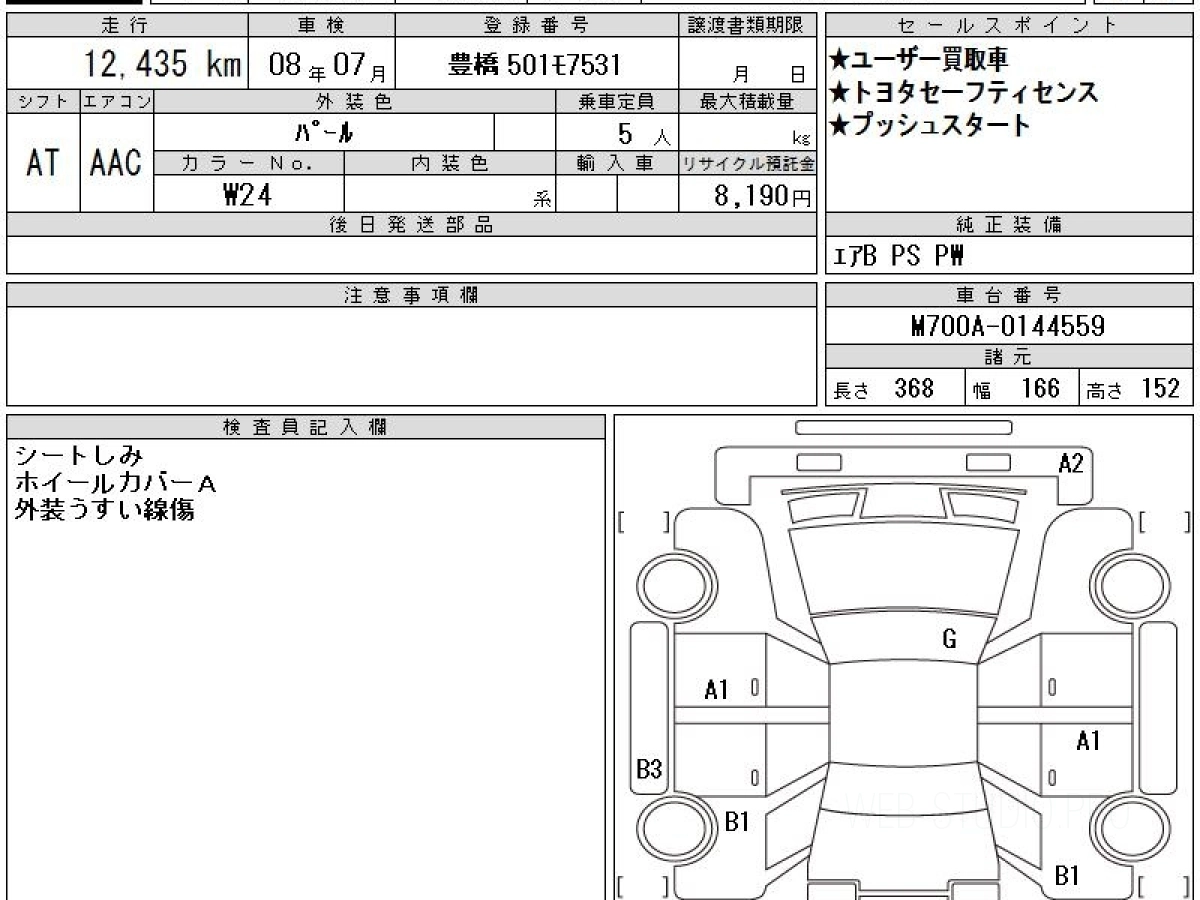Click the 輸入車 header

[x=617, y=163]
